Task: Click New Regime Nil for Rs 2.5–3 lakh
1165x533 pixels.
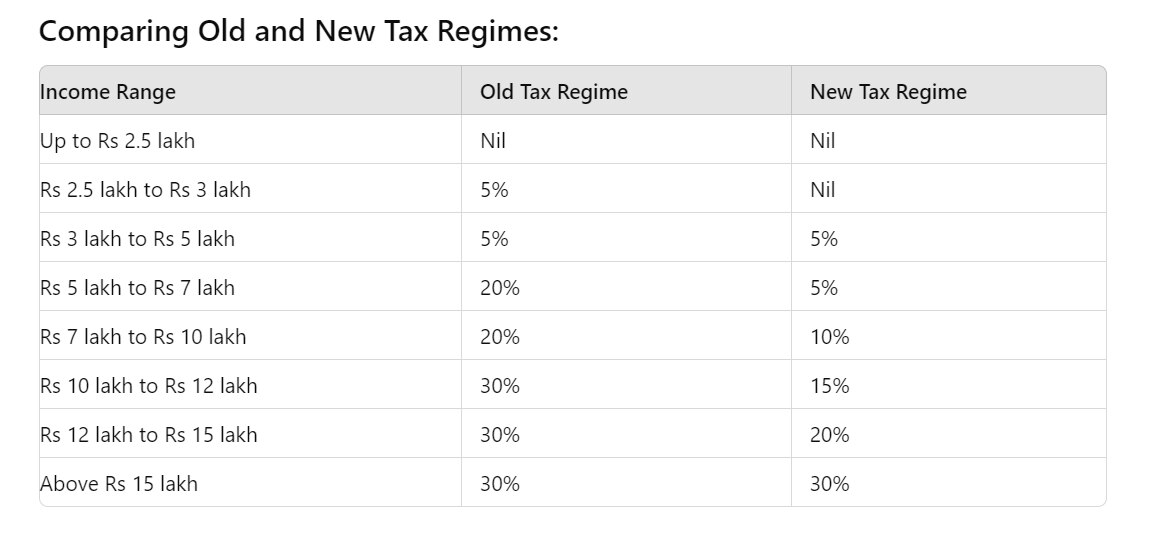Action: [823, 190]
